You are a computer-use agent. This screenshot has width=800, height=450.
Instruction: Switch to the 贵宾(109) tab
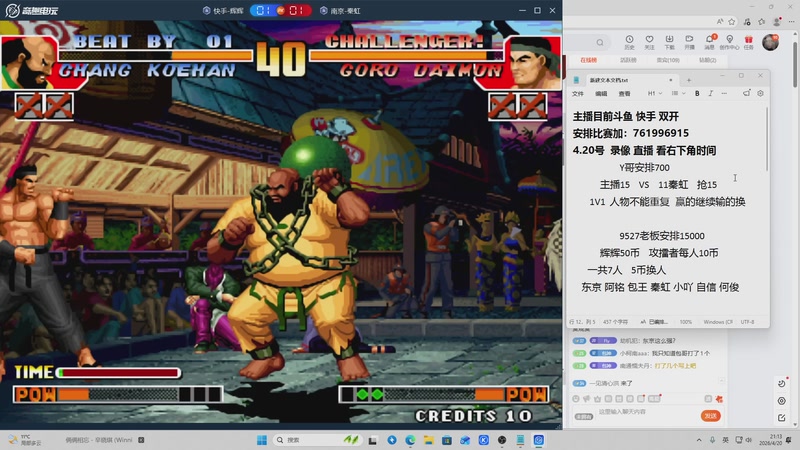click(668, 60)
